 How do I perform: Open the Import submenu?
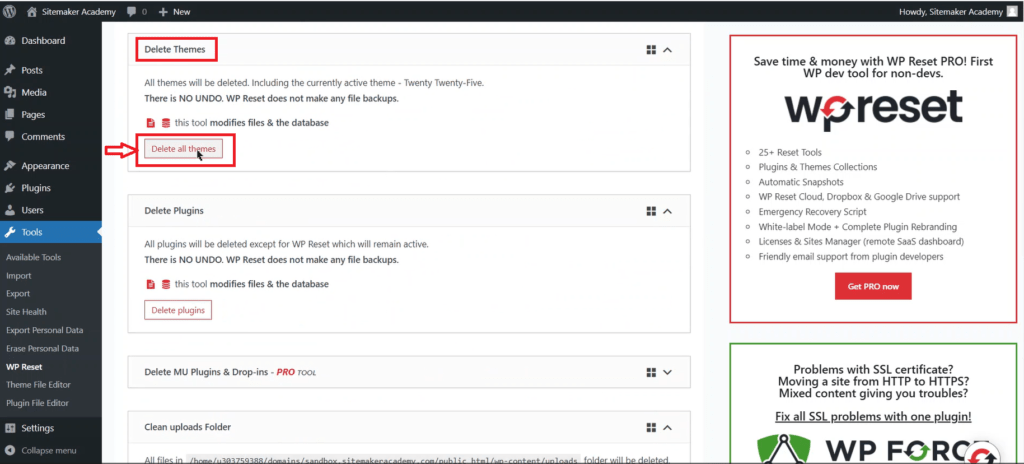pyautogui.click(x=18, y=276)
